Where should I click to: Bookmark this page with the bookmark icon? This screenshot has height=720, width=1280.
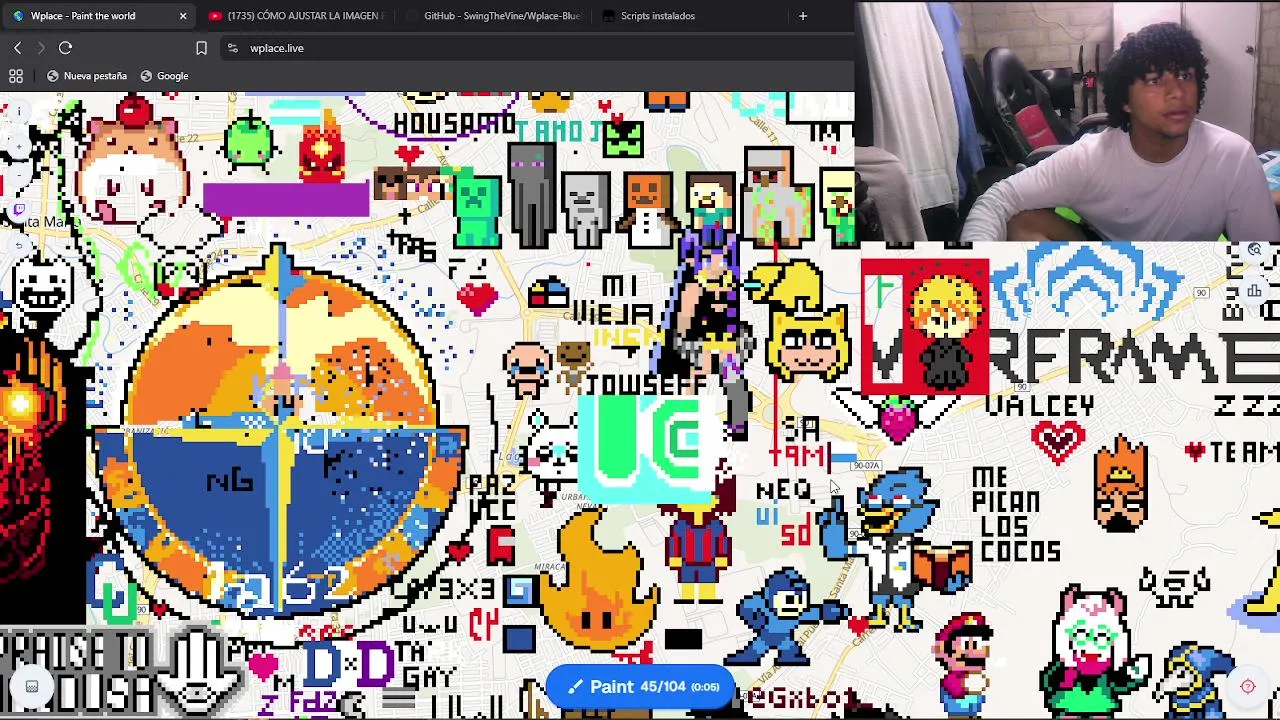[201, 48]
